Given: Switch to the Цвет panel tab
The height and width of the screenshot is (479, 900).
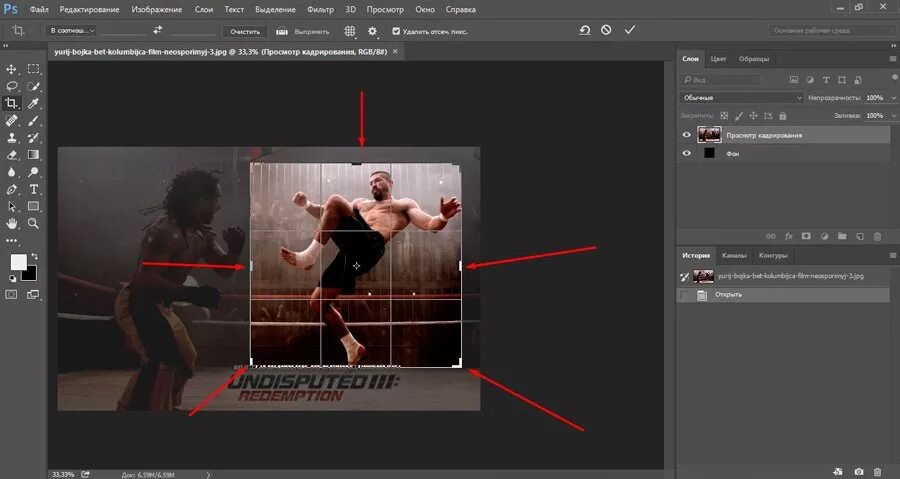Looking at the screenshot, I should coord(718,59).
